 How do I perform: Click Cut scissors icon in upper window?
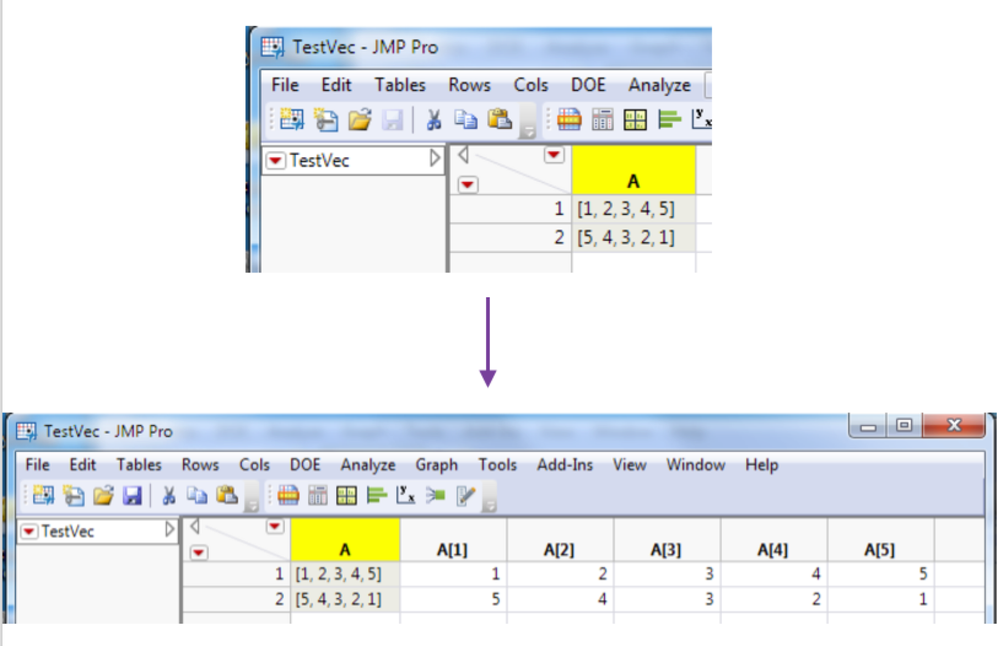click(x=433, y=119)
